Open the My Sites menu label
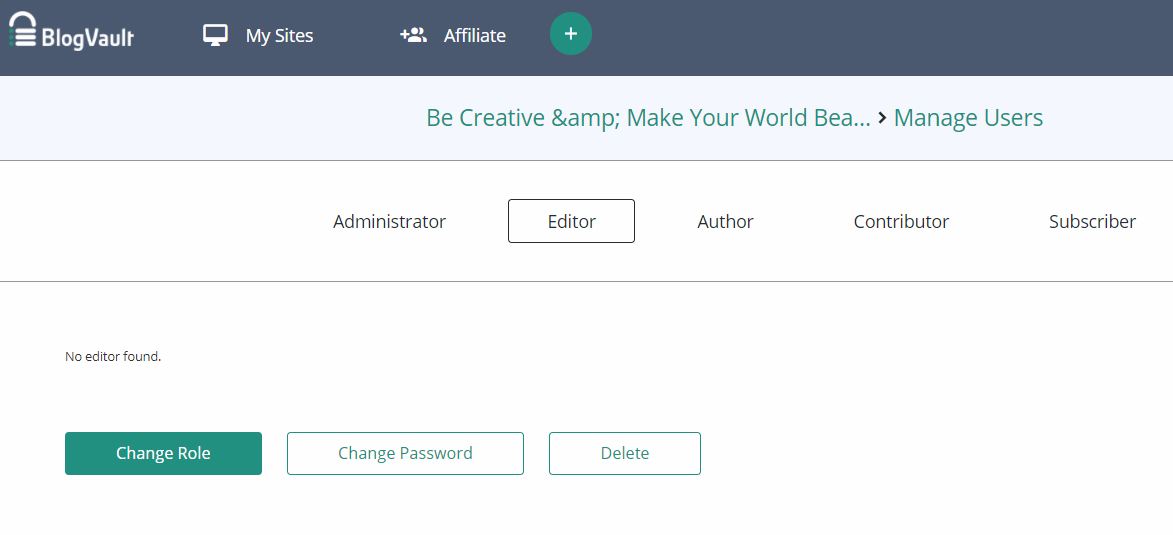1173x535 pixels. coord(279,36)
